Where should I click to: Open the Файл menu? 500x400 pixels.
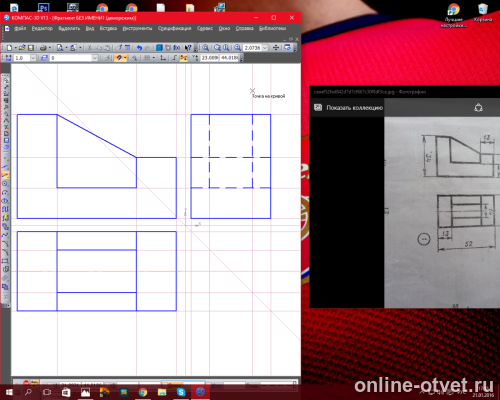point(20,29)
